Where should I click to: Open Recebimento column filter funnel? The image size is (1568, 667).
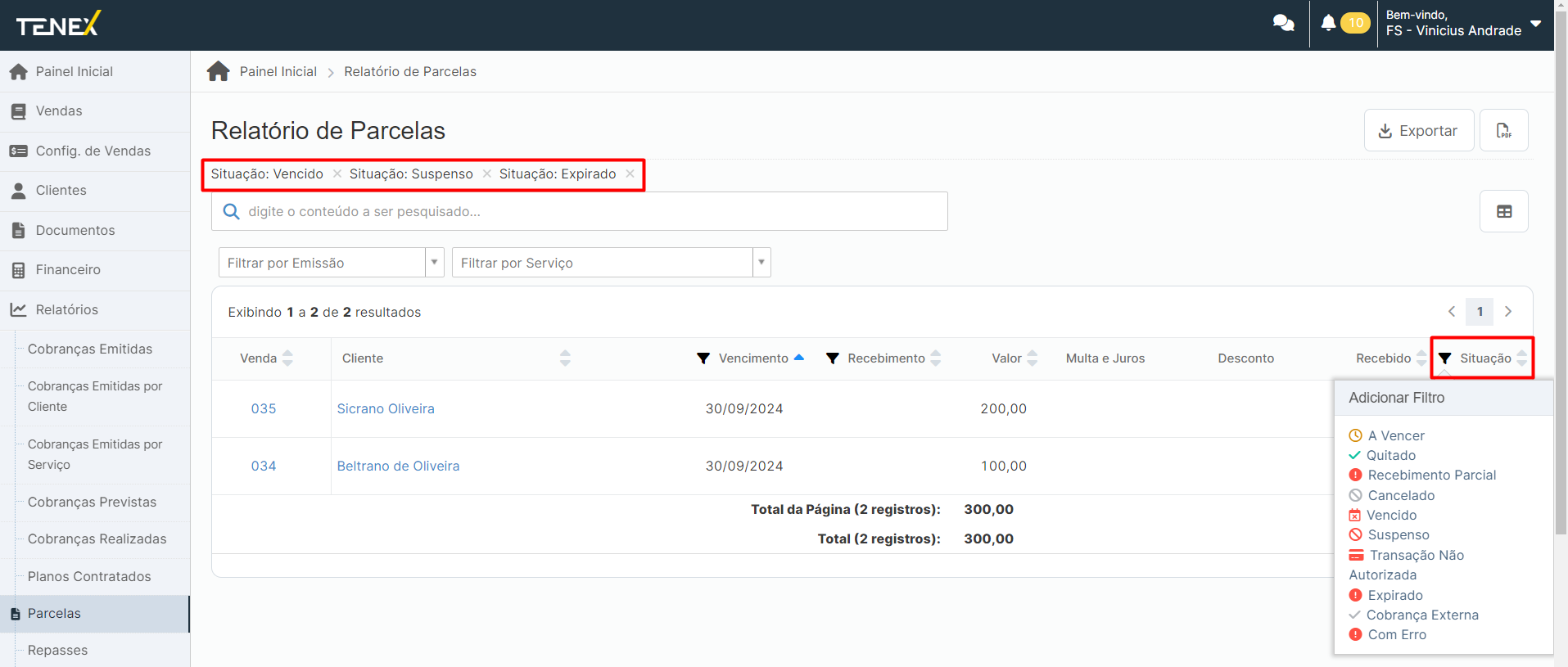pyautogui.click(x=833, y=358)
